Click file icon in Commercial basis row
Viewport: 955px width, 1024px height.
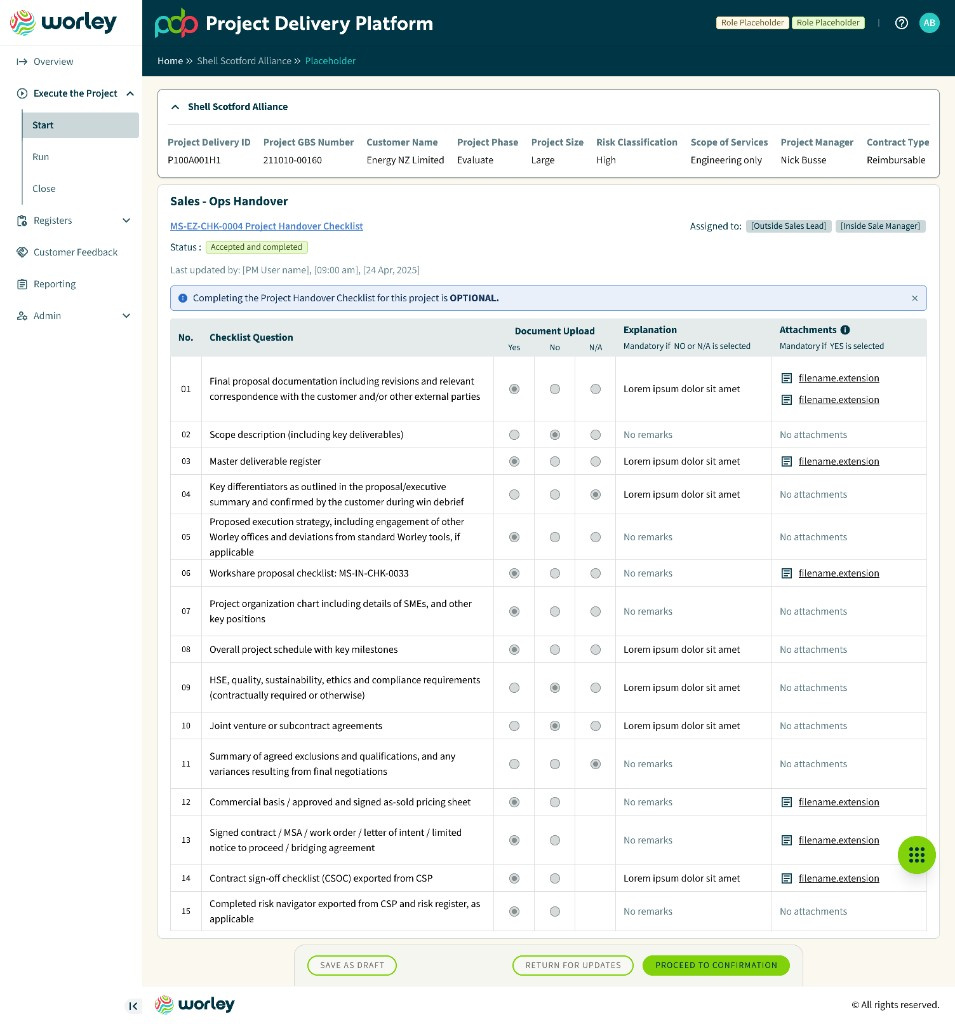786,802
